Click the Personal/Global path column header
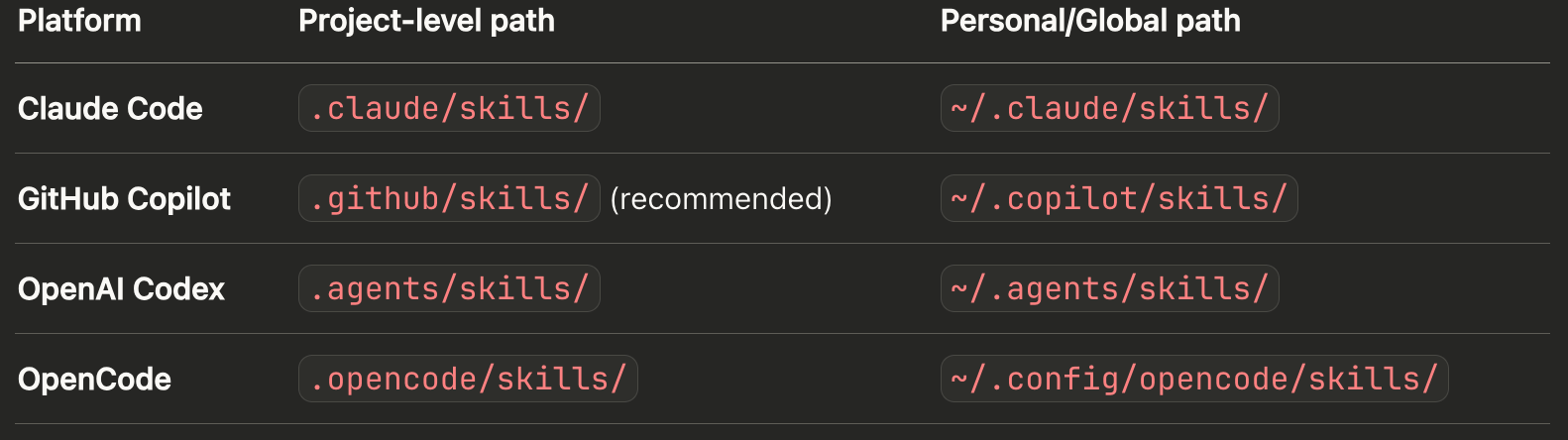Image resolution: width=1568 pixels, height=440 pixels. coord(1090,21)
